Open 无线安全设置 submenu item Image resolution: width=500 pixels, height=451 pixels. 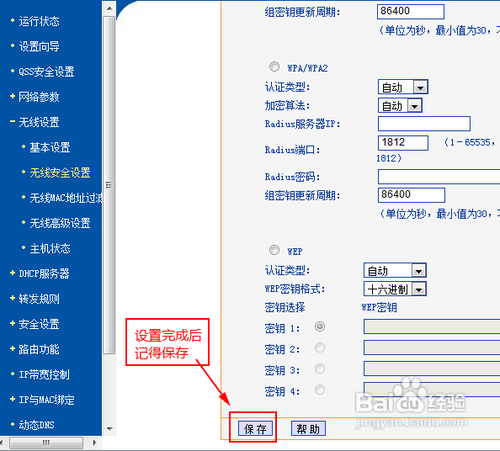[x=60, y=173]
